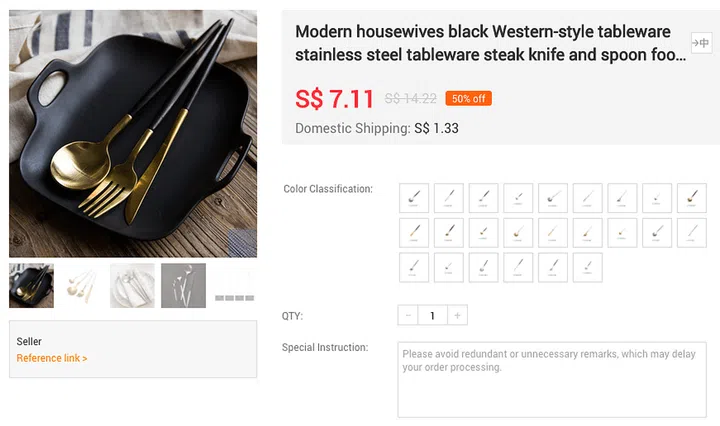The width and height of the screenshot is (720, 426).
Task: Click the translate icon beside product title
Action: [x=702, y=43]
